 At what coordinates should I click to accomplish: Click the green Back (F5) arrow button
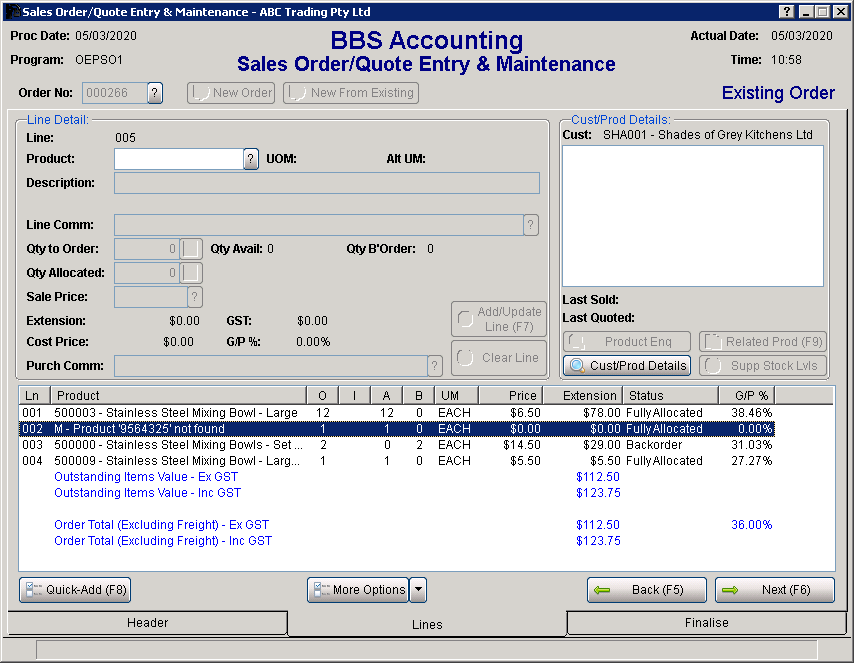point(646,590)
